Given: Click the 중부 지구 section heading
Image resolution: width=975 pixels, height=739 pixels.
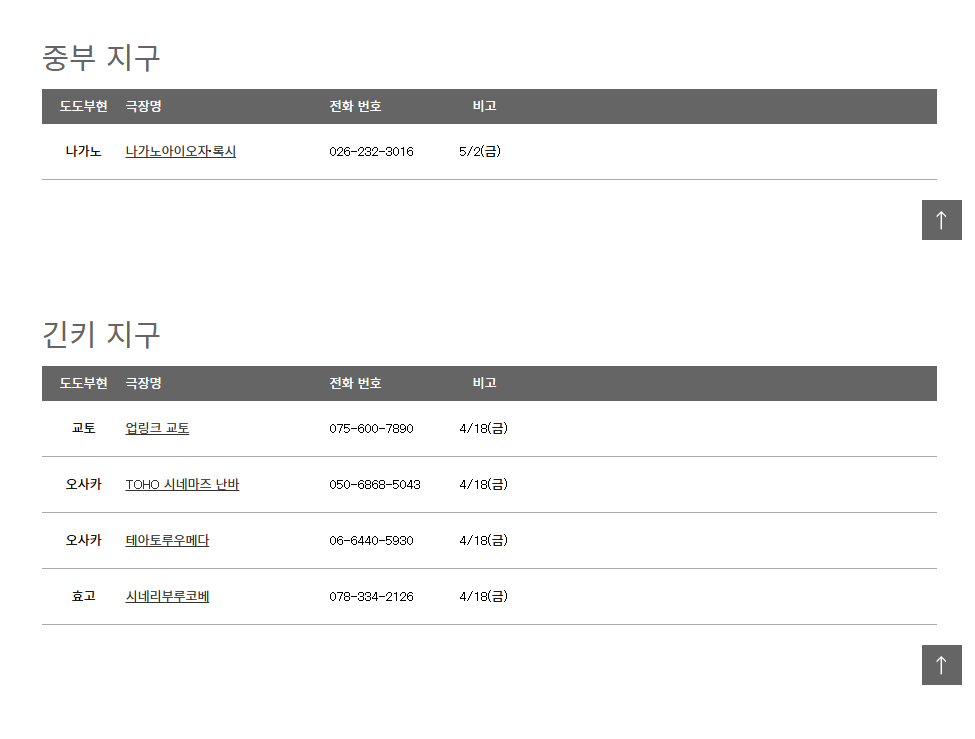Looking at the screenshot, I should pyautogui.click(x=101, y=57).
